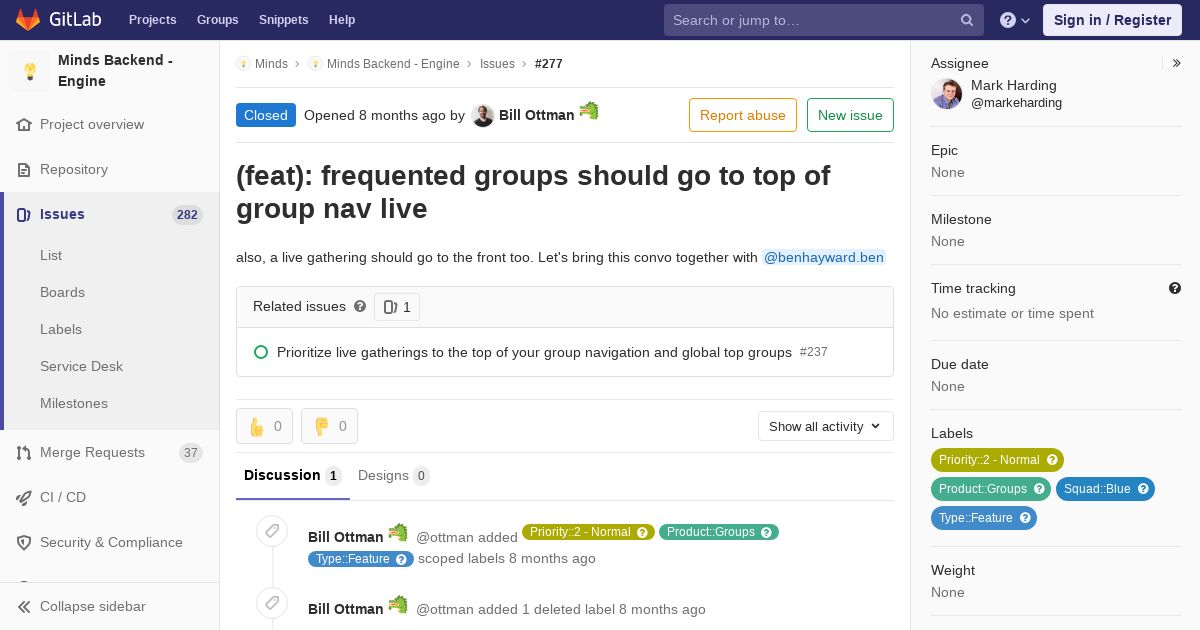Click the Collapse sidebar text

93,607
